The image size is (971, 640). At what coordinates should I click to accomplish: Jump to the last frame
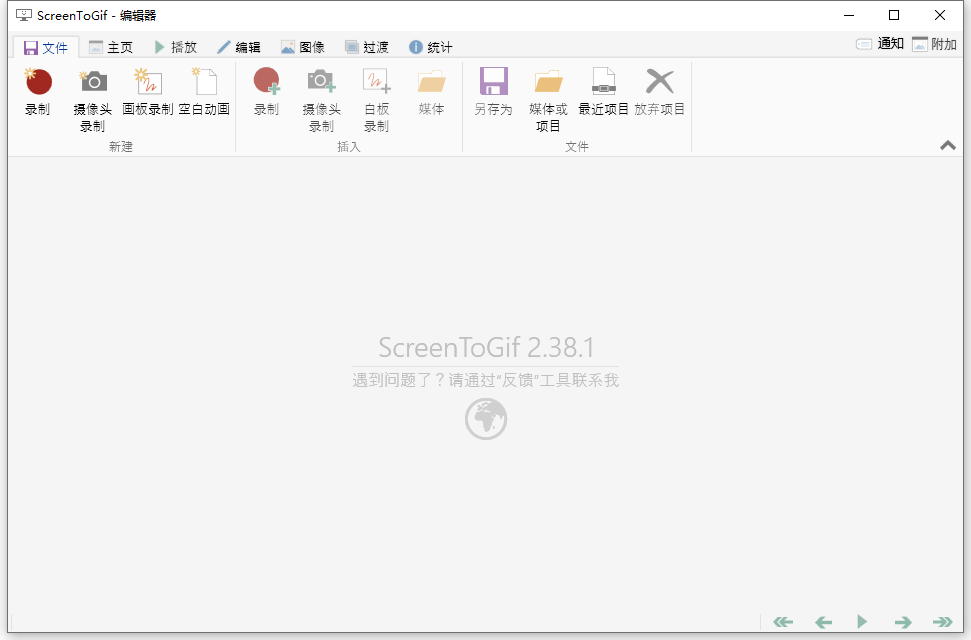pyautogui.click(x=943, y=621)
